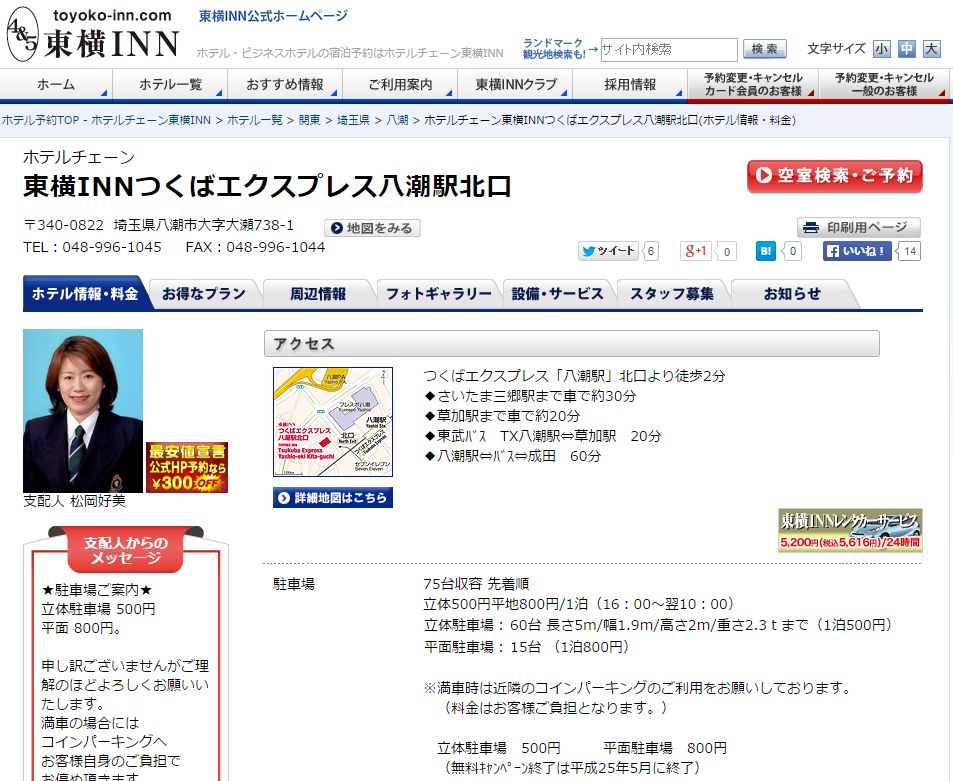Click the 駐車場 row label
The height and width of the screenshot is (781, 953).
[294, 584]
